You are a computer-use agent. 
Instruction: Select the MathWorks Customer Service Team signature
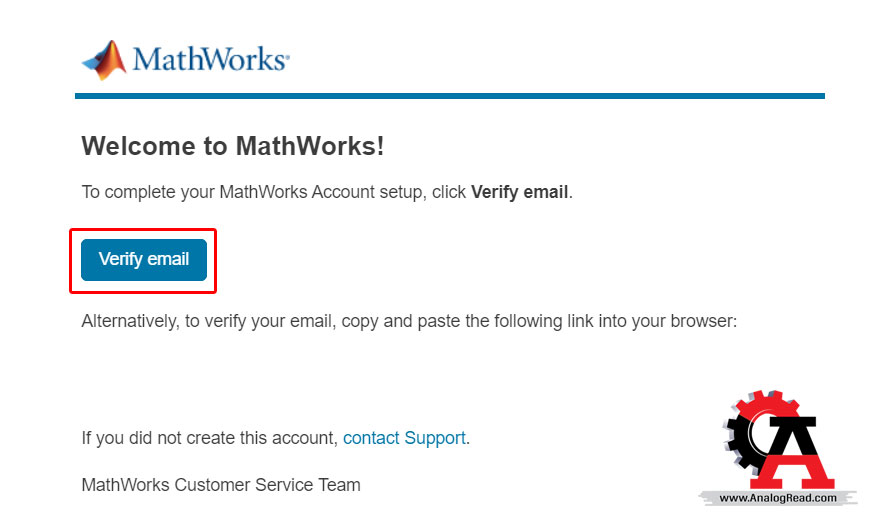point(220,485)
